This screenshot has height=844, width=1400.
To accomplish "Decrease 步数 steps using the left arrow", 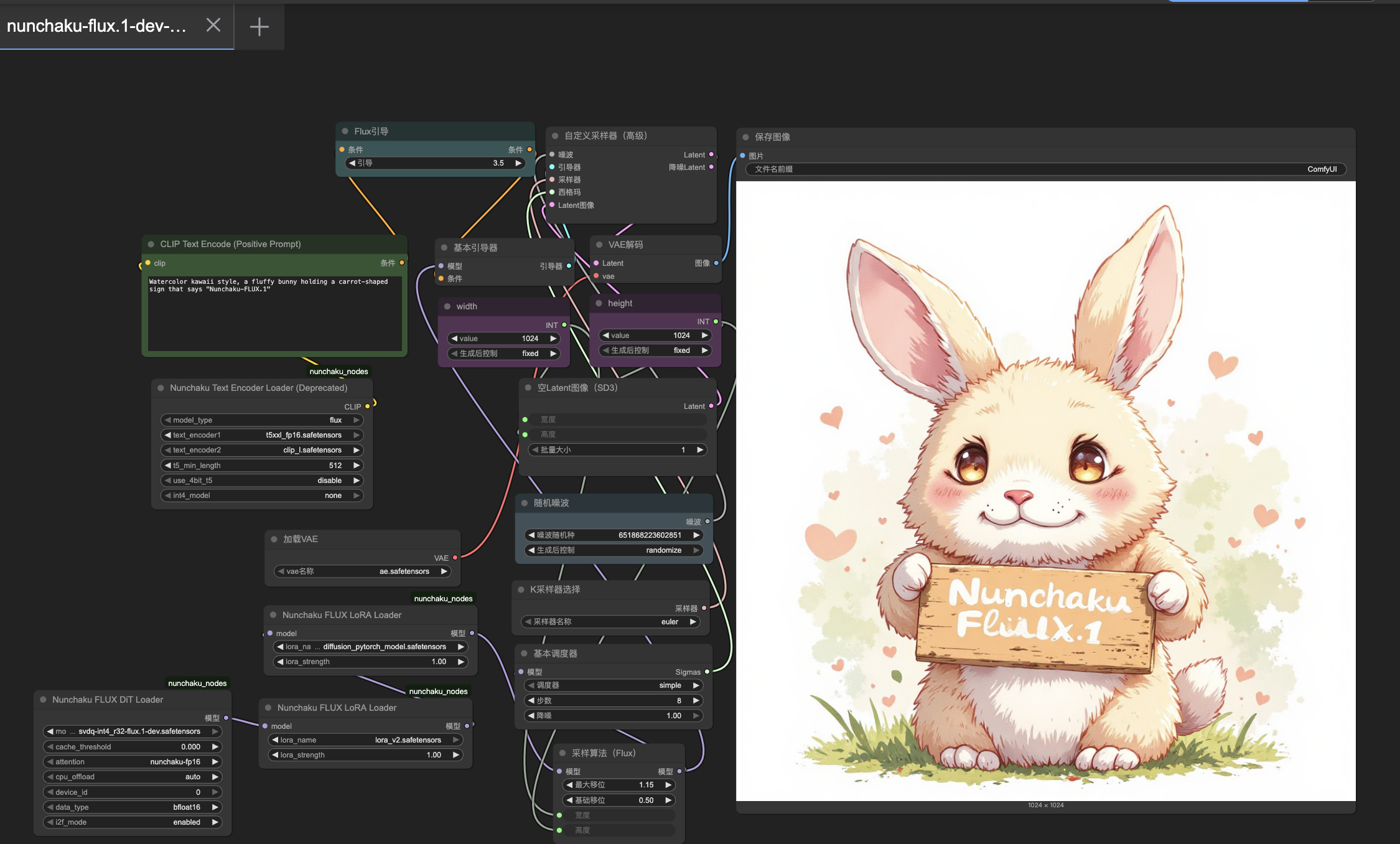I will tap(531, 701).
